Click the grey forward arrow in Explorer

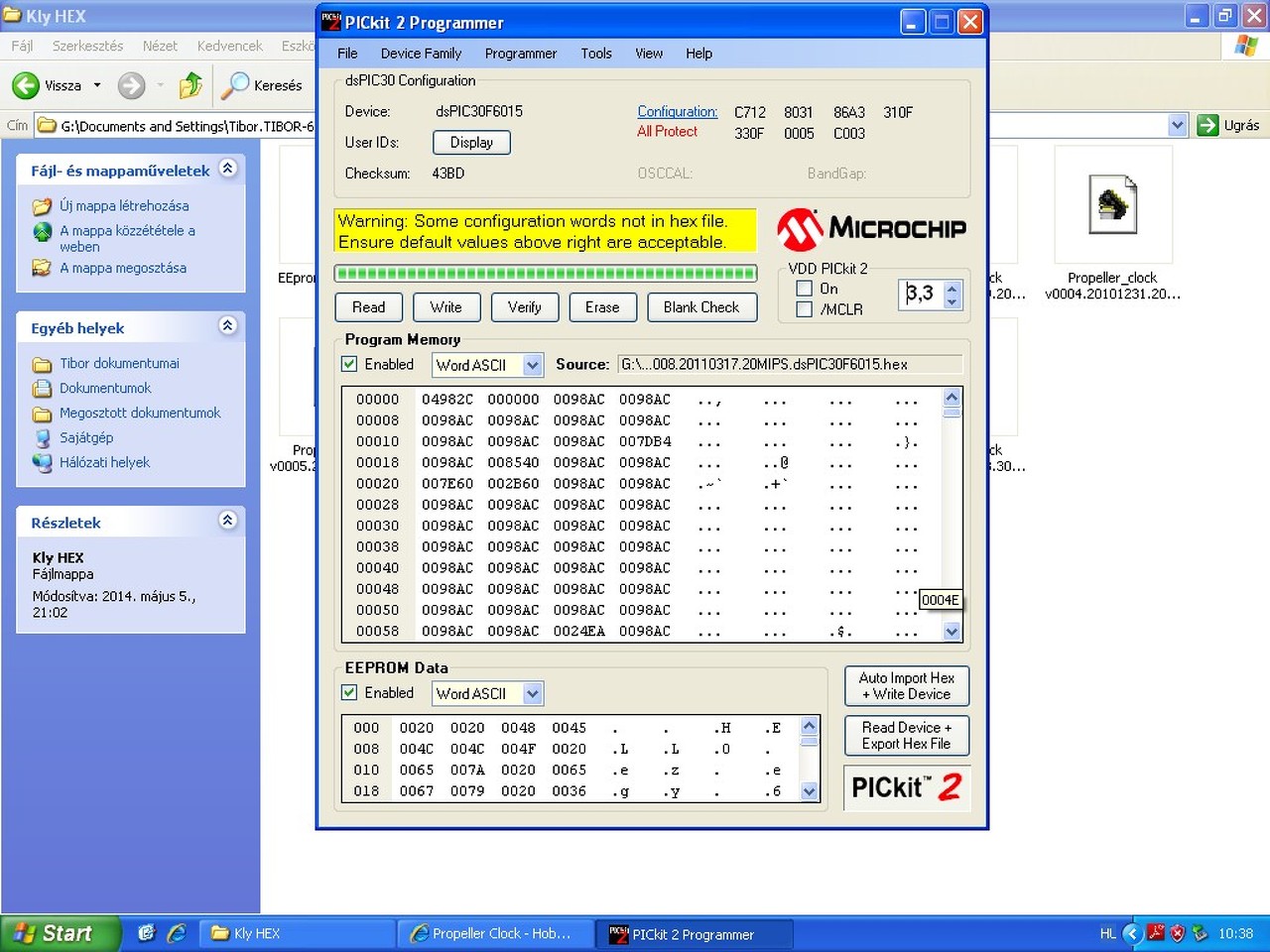pyautogui.click(x=131, y=86)
